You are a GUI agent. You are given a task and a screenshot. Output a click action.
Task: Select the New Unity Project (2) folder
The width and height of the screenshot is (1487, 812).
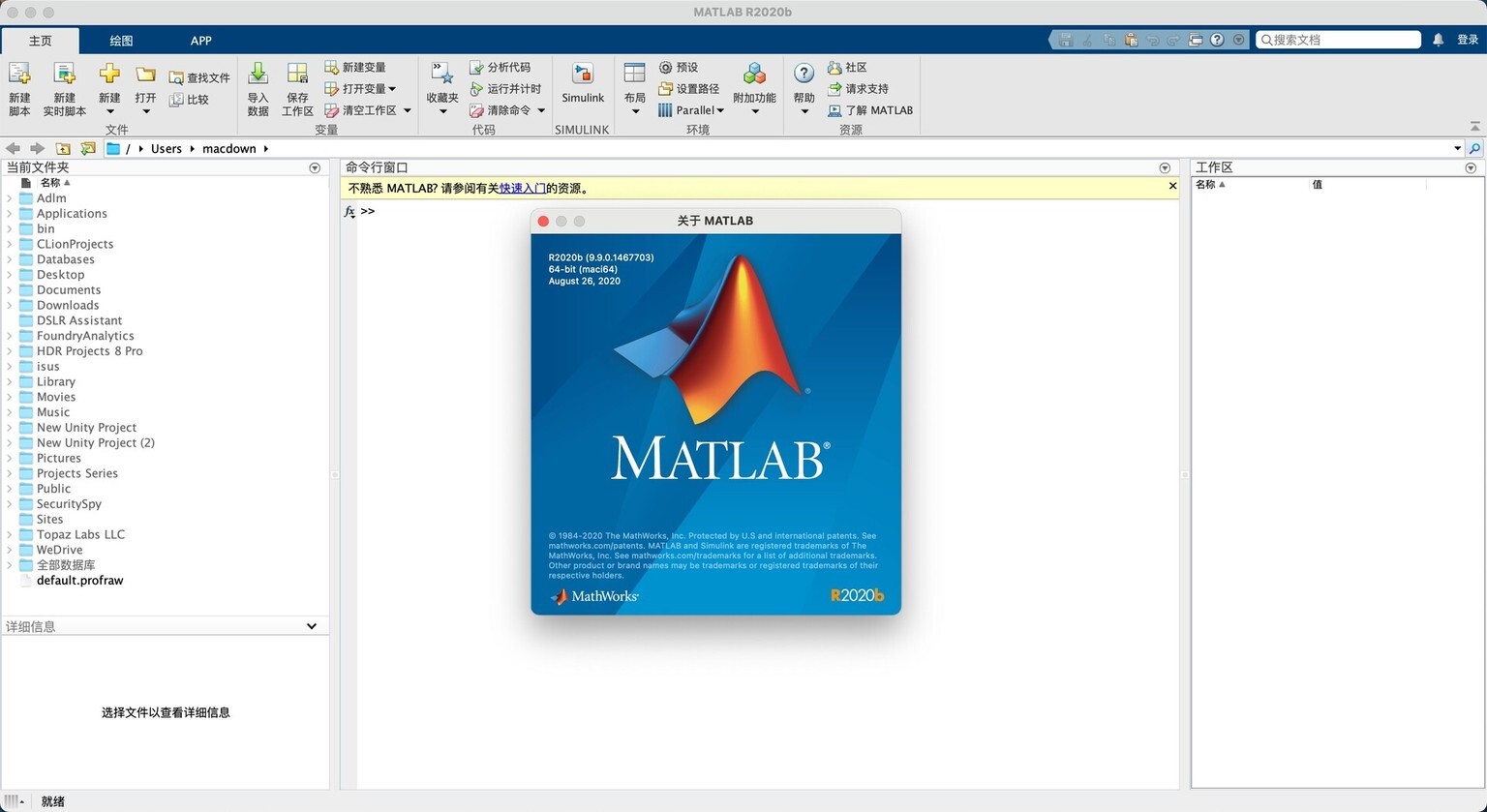(x=95, y=442)
